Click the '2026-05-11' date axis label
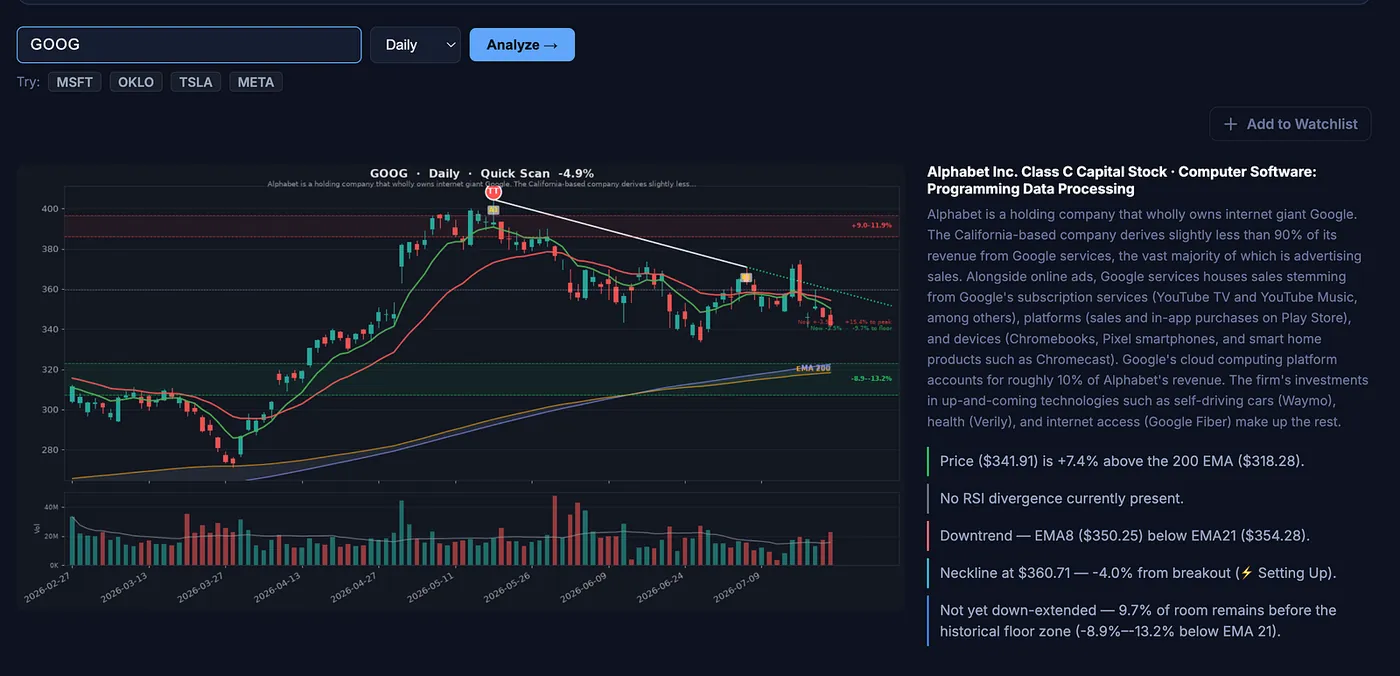This screenshot has width=1400, height=676. click(429, 587)
